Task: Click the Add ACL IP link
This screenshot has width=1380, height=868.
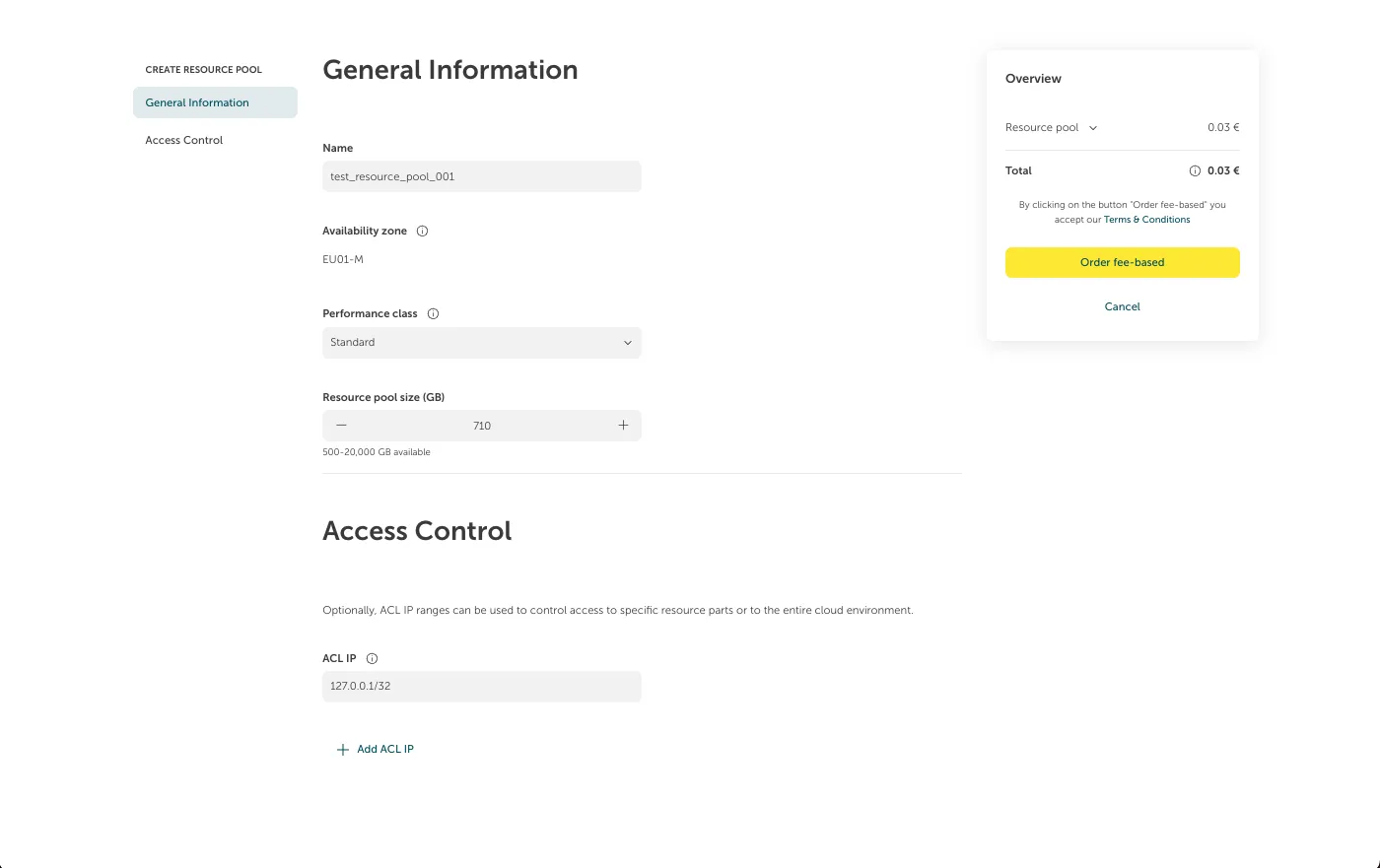Action: [x=385, y=750]
